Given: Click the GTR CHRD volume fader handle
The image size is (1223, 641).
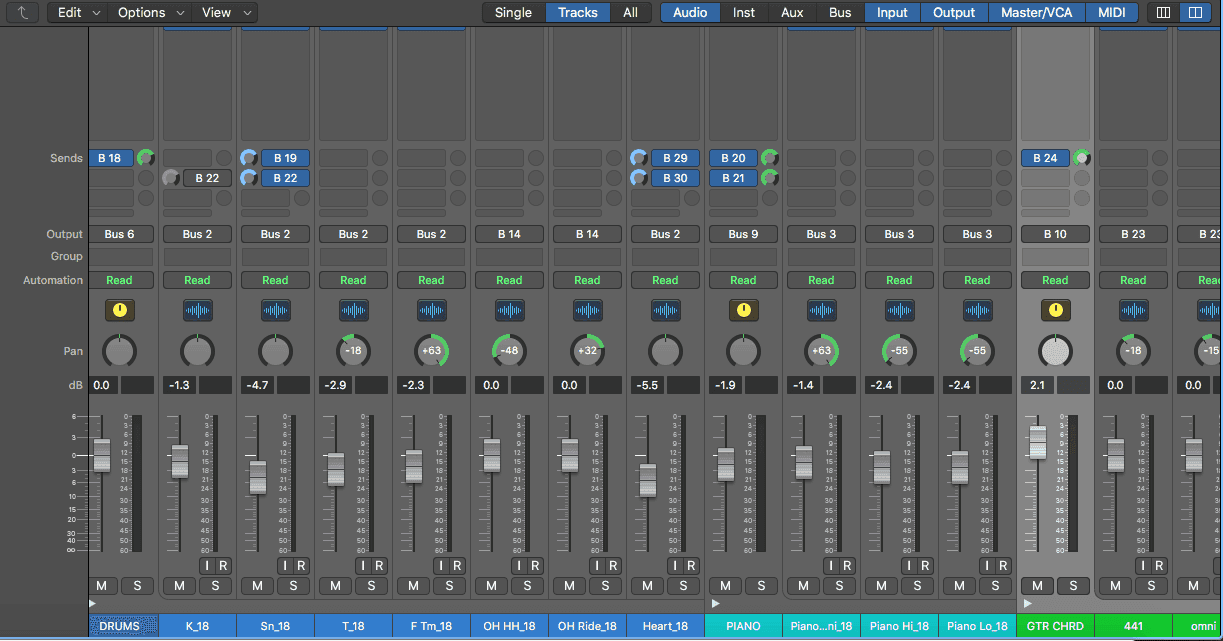Looking at the screenshot, I should pyautogui.click(x=1038, y=441).
